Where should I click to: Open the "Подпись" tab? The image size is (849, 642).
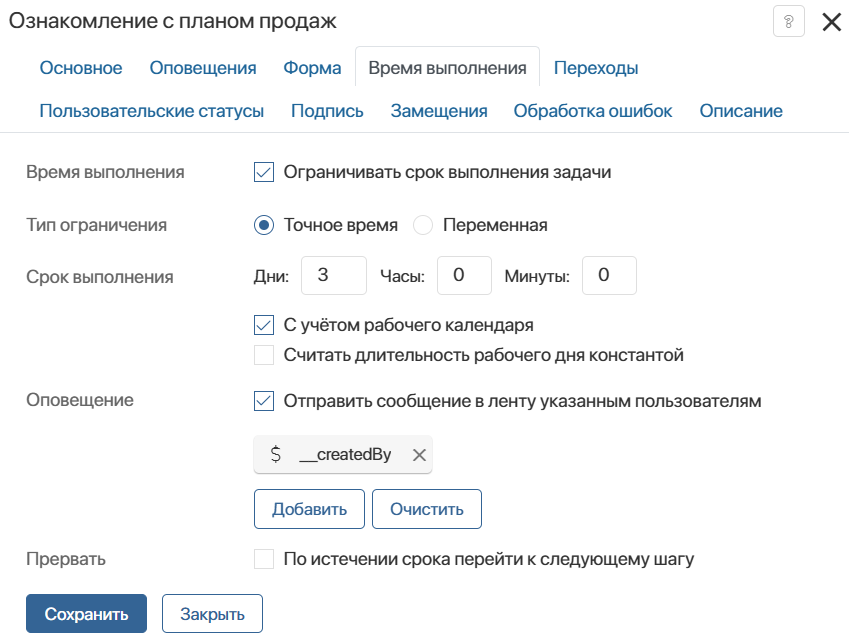click(x=327, y=111)
